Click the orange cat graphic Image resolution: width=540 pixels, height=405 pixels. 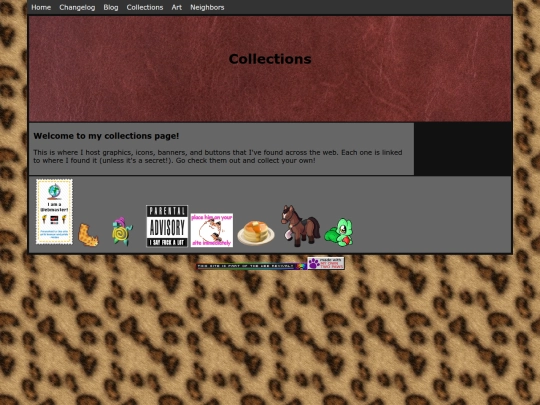click(88, 235)
